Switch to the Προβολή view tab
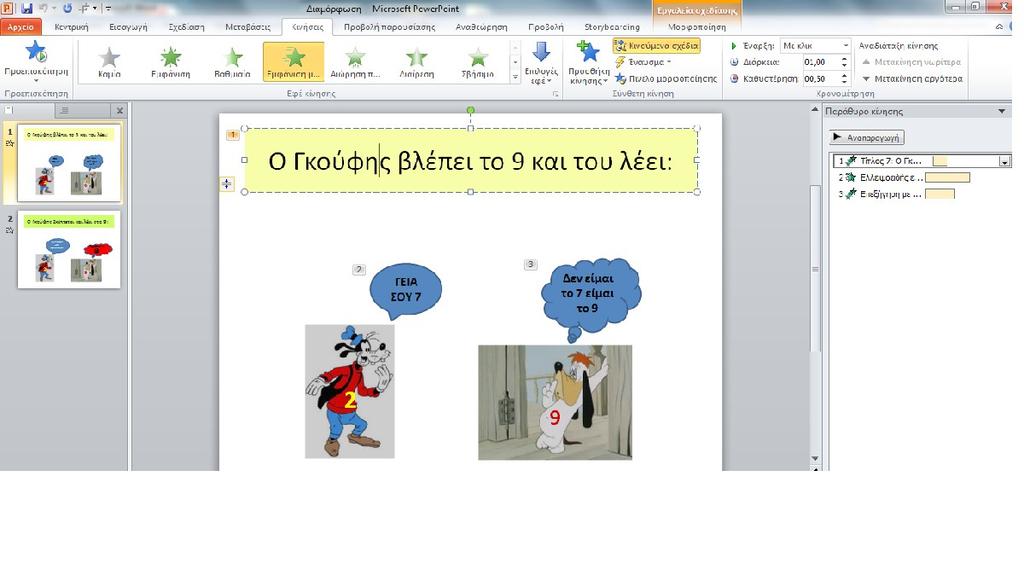The height and width of the screenshot is (575, 1024). click(545, 27)
